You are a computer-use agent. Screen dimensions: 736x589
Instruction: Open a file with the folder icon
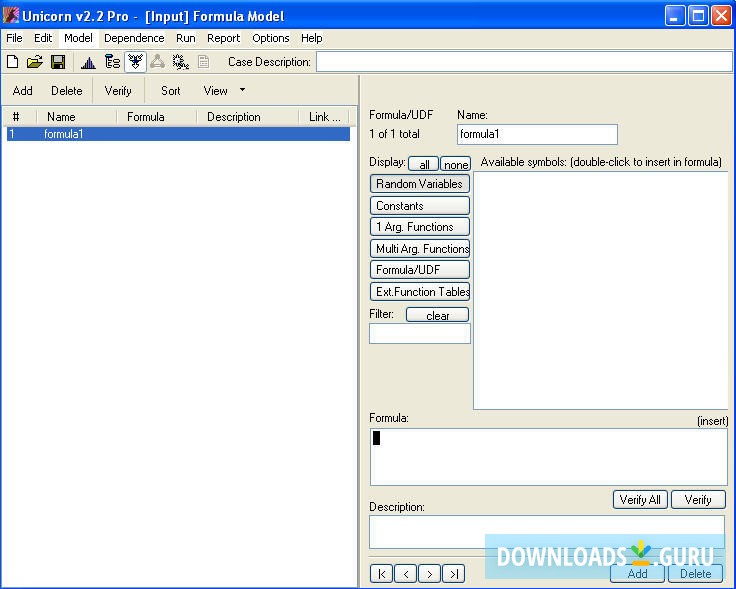35,62
